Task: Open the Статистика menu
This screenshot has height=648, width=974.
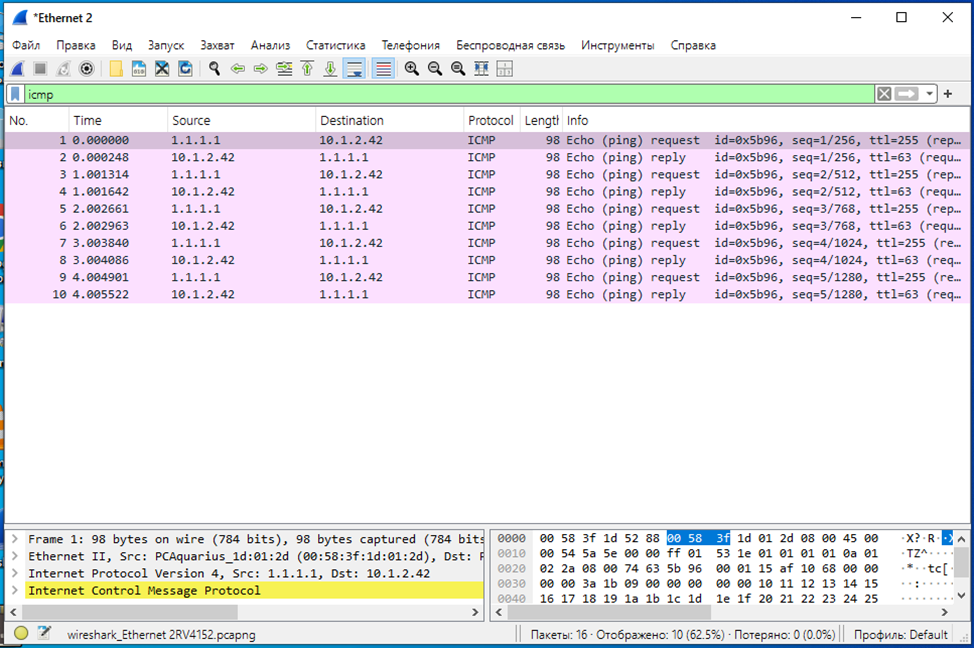Action: [335, 45]
